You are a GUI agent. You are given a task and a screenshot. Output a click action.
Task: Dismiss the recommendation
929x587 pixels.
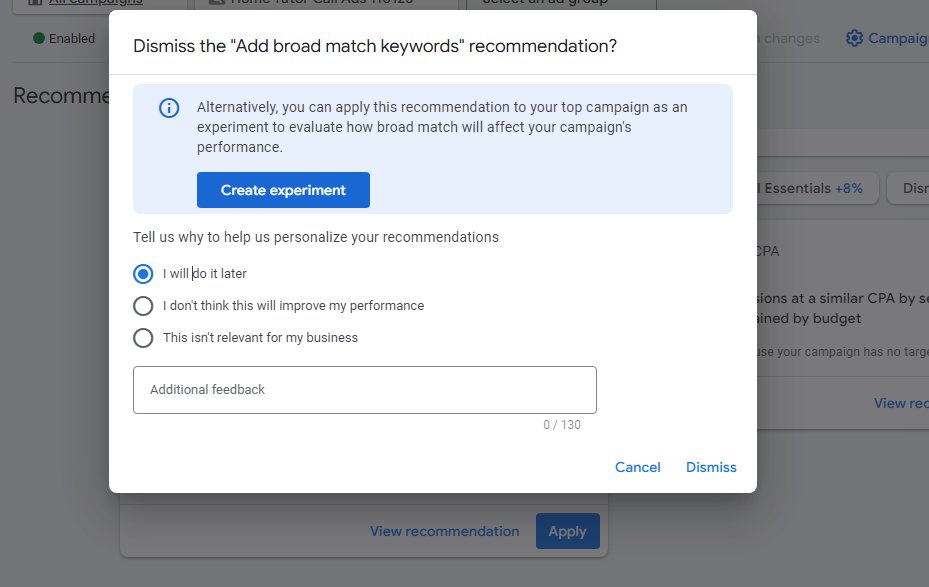coord(710,467)
